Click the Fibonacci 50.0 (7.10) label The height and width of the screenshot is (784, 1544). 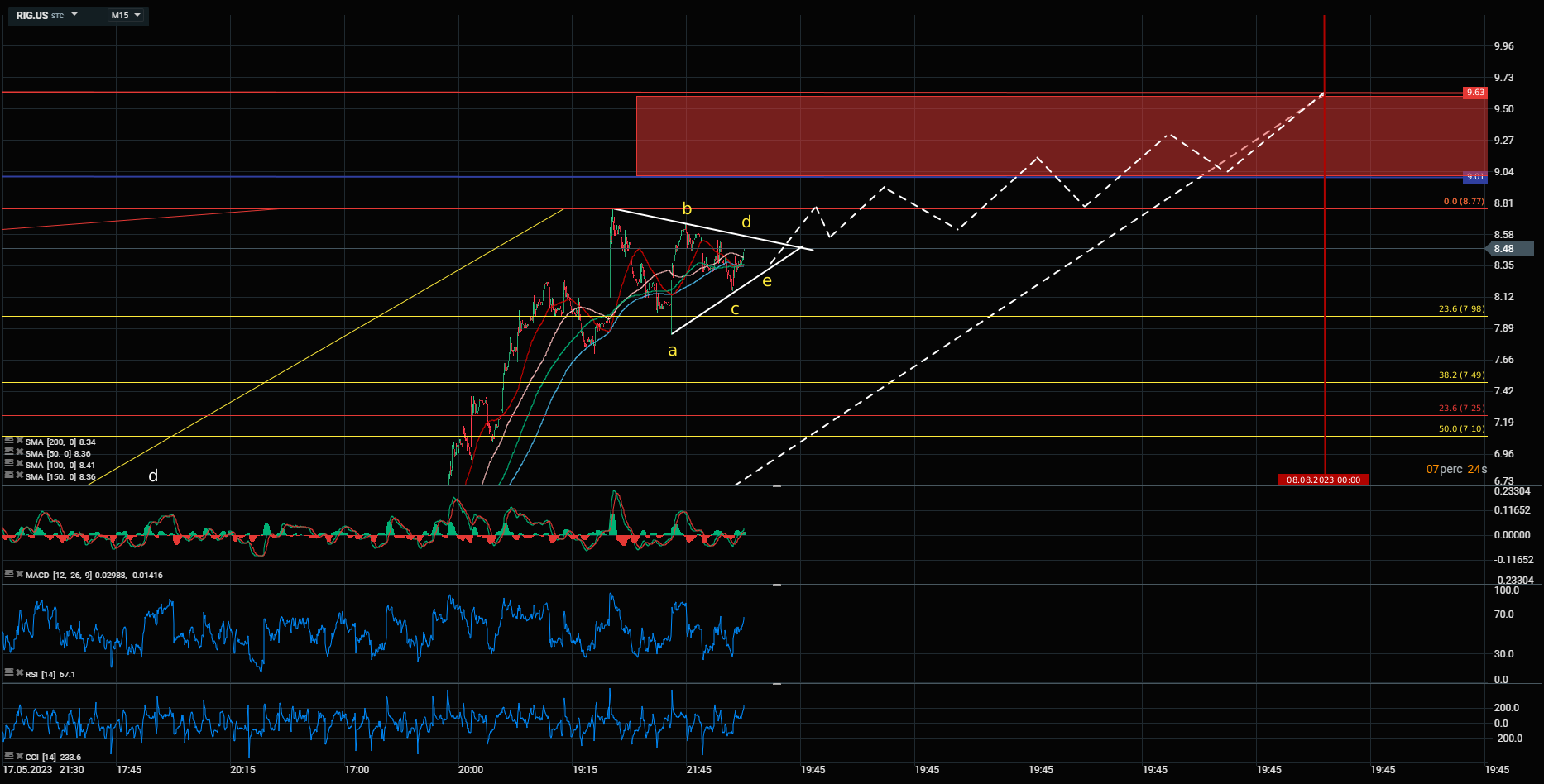pos(1462,429)
